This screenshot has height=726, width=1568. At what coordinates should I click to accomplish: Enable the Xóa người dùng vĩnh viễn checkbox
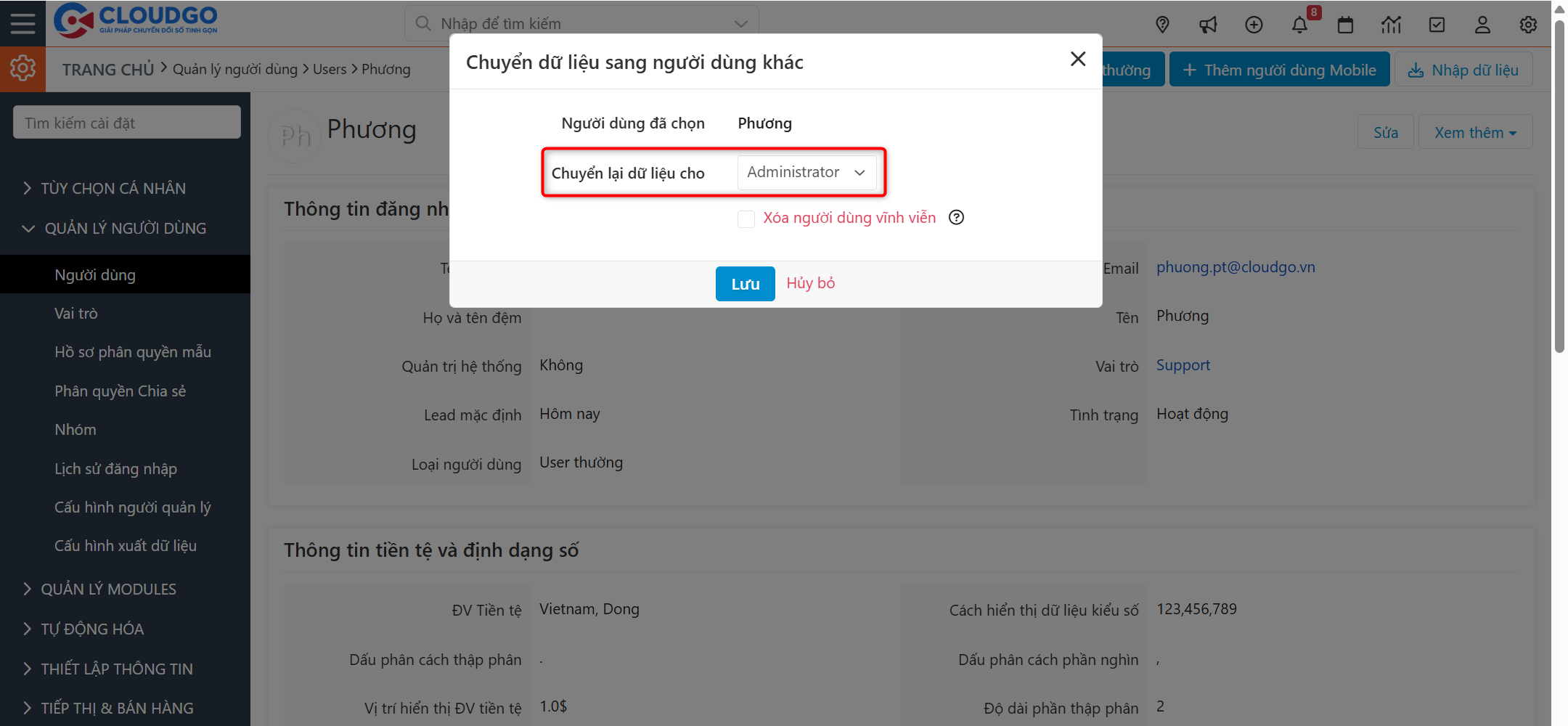[x=746, y=219]
